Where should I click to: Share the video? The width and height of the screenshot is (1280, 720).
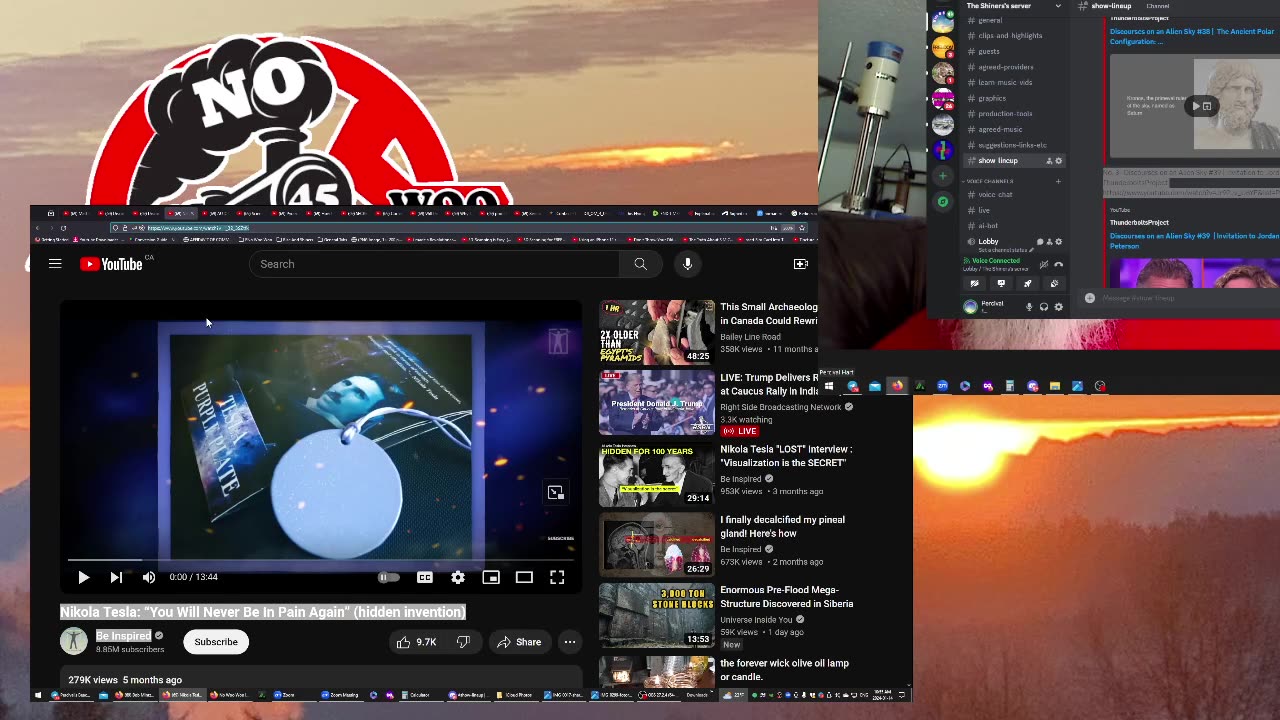click(519, 642)
